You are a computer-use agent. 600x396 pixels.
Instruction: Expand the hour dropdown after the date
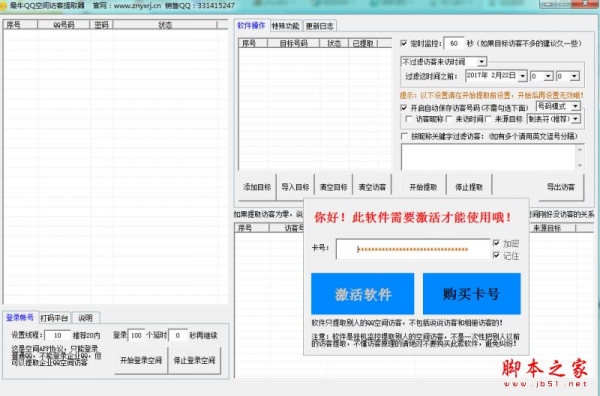point(548,76)
